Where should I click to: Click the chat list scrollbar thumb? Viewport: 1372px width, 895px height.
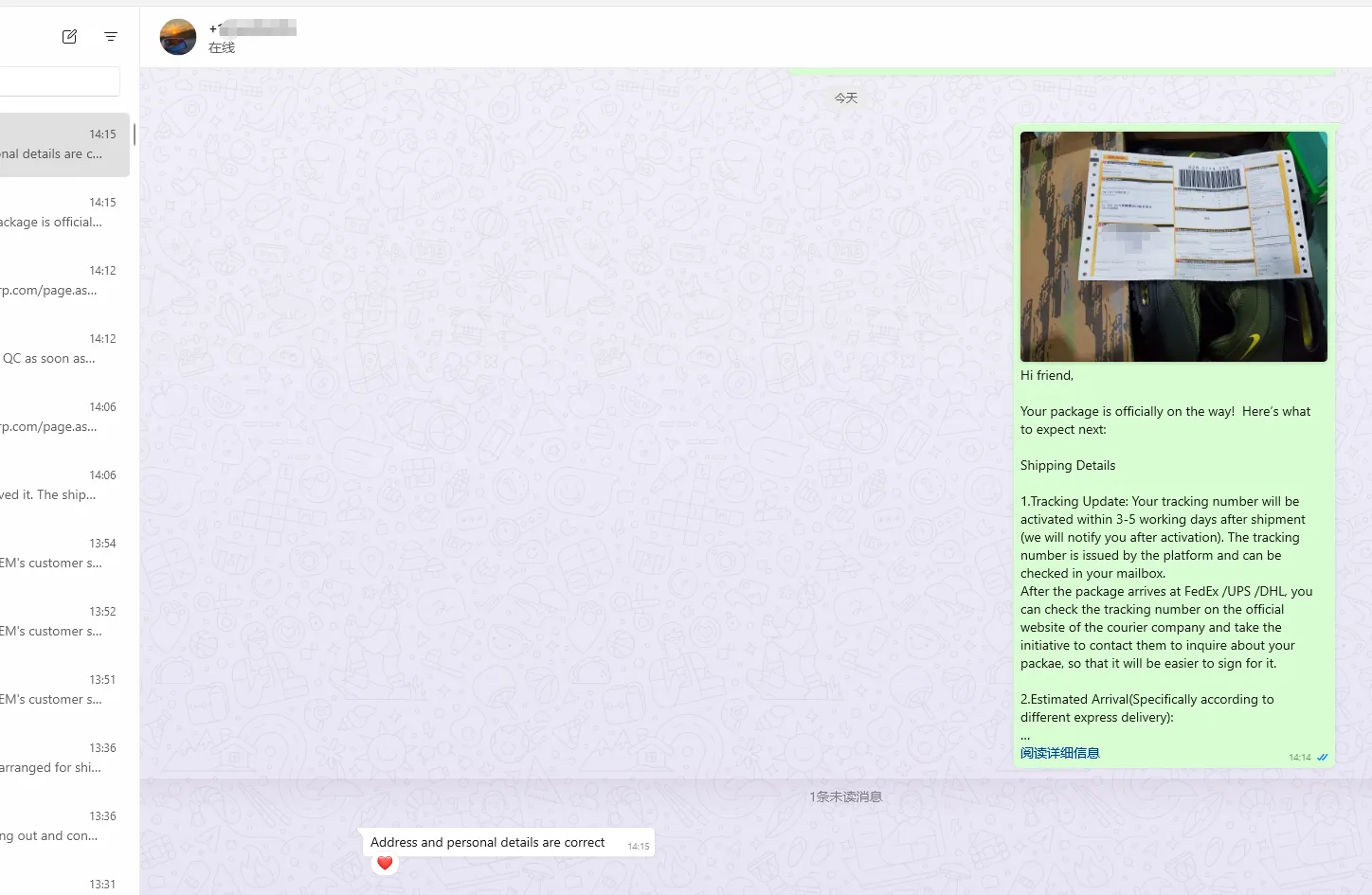click(134, 134)
